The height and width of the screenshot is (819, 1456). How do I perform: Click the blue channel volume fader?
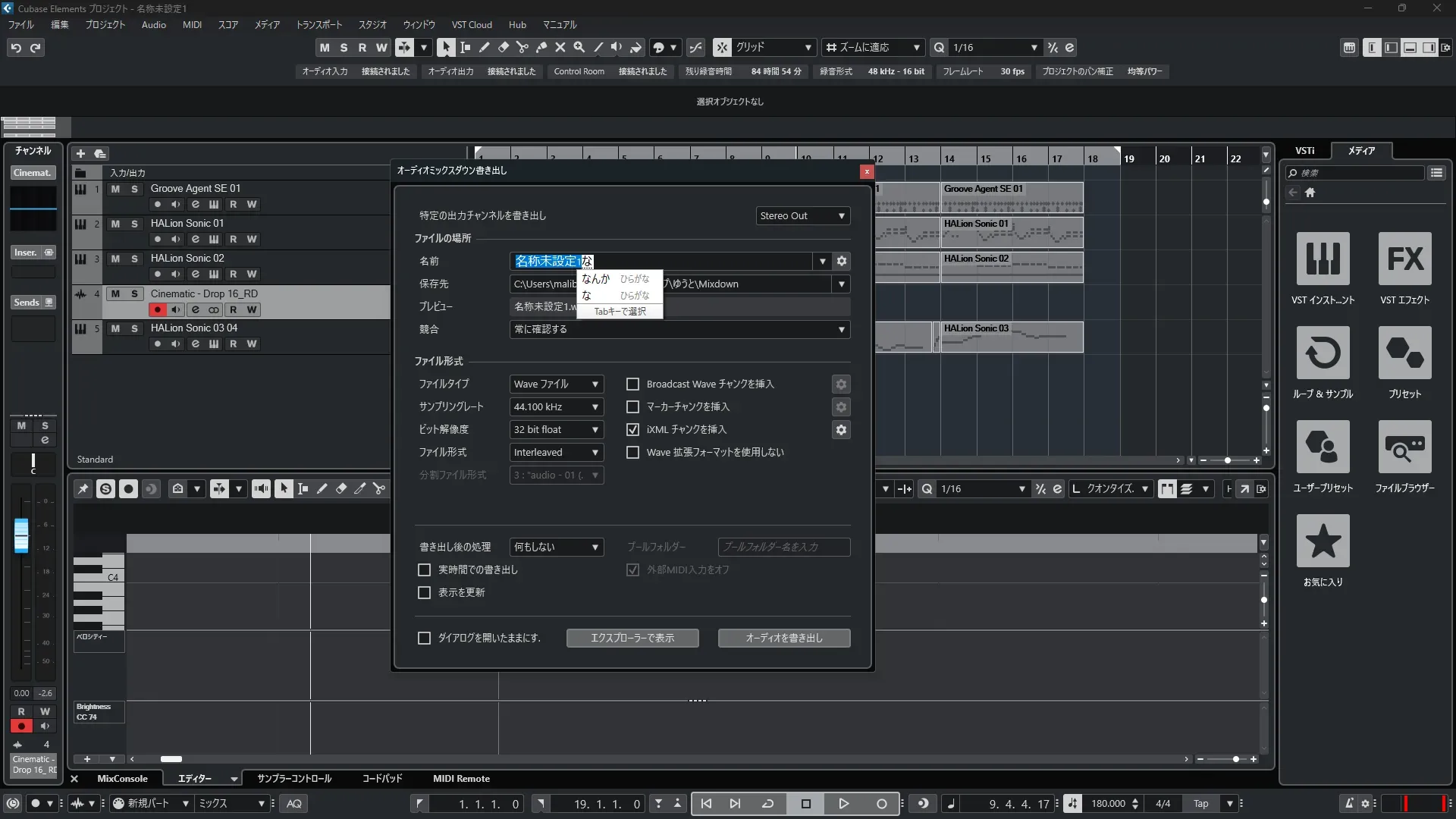(x=21, y=535)
